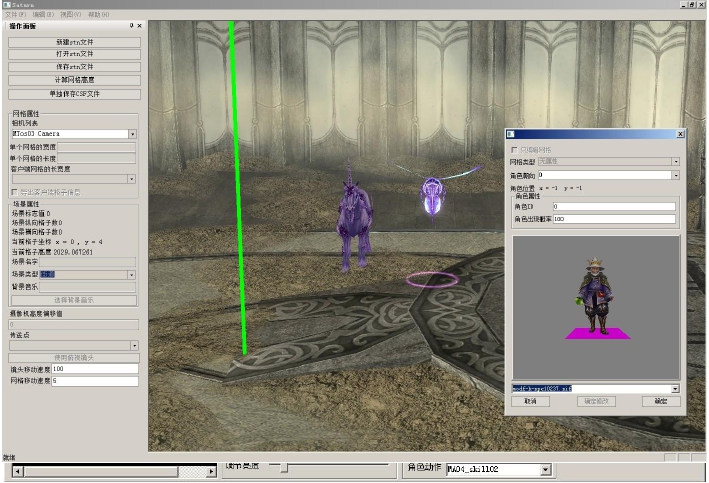Click the floating purple beetle model
The width and height of the screenshot is (709, 483).
click(x=432, y=197)
